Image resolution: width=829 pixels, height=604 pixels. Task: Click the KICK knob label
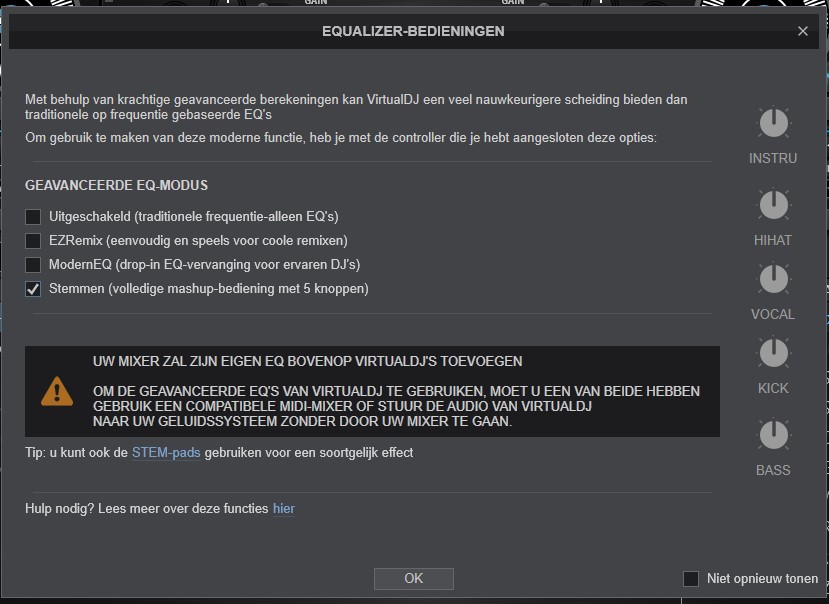coord(773,388)
